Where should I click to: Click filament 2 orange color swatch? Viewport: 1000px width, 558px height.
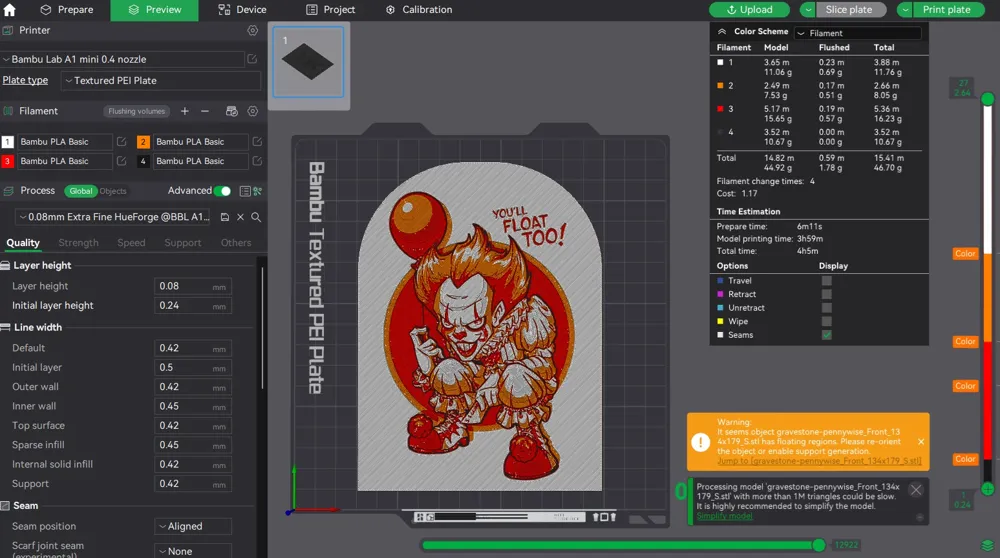pos(143,142)
